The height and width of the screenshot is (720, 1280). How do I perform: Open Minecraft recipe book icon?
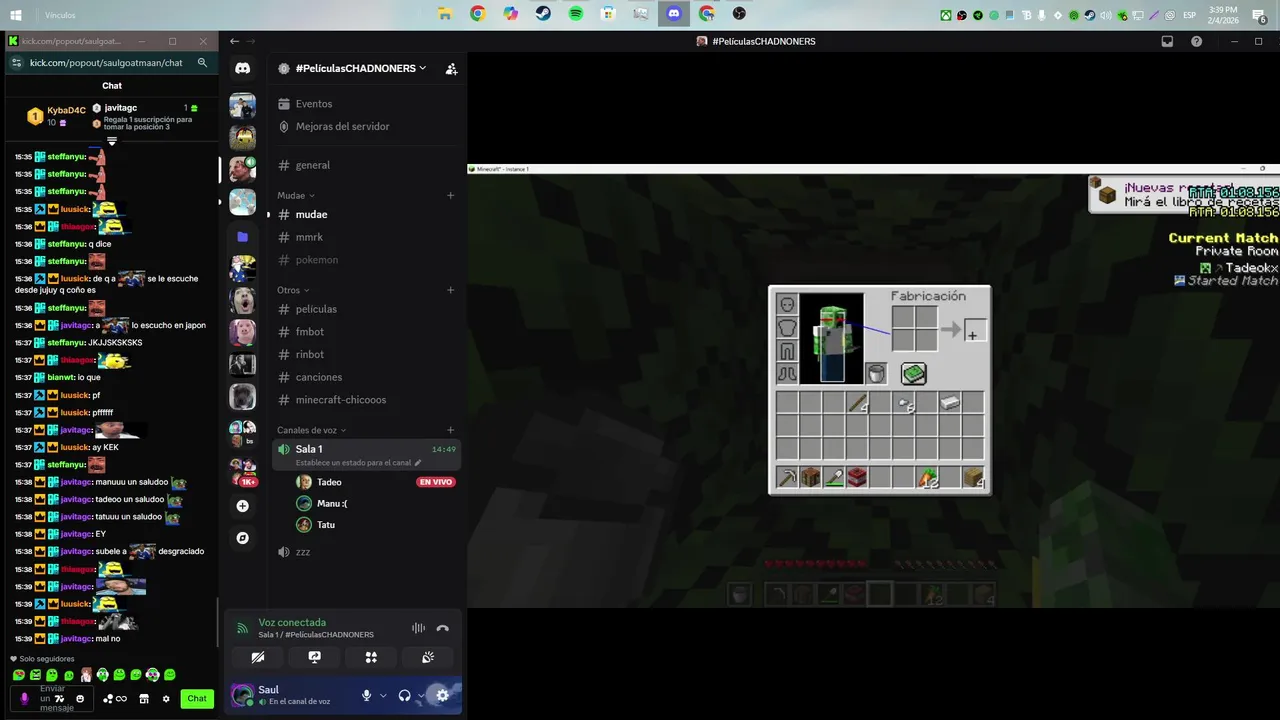tap(913, 374)
